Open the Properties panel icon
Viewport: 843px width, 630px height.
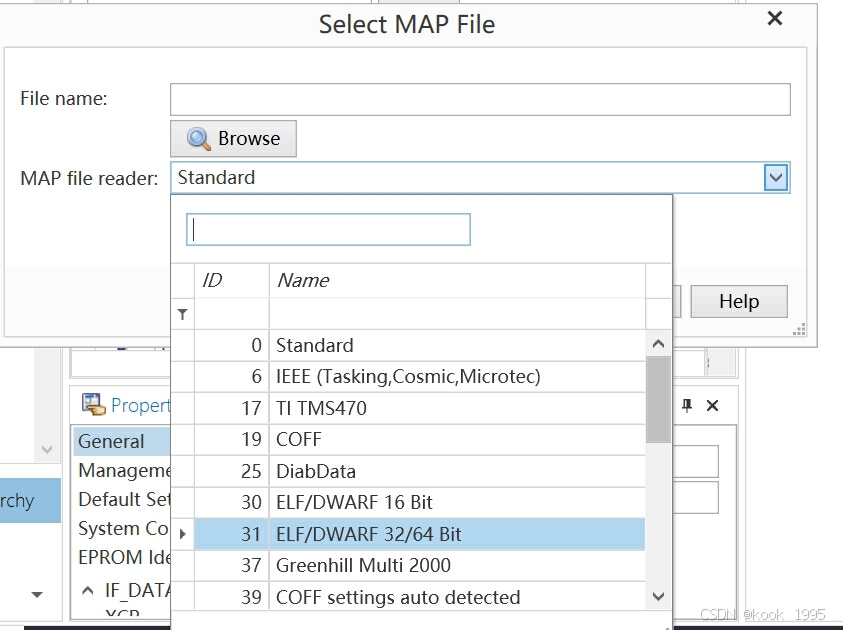[94, 405]
